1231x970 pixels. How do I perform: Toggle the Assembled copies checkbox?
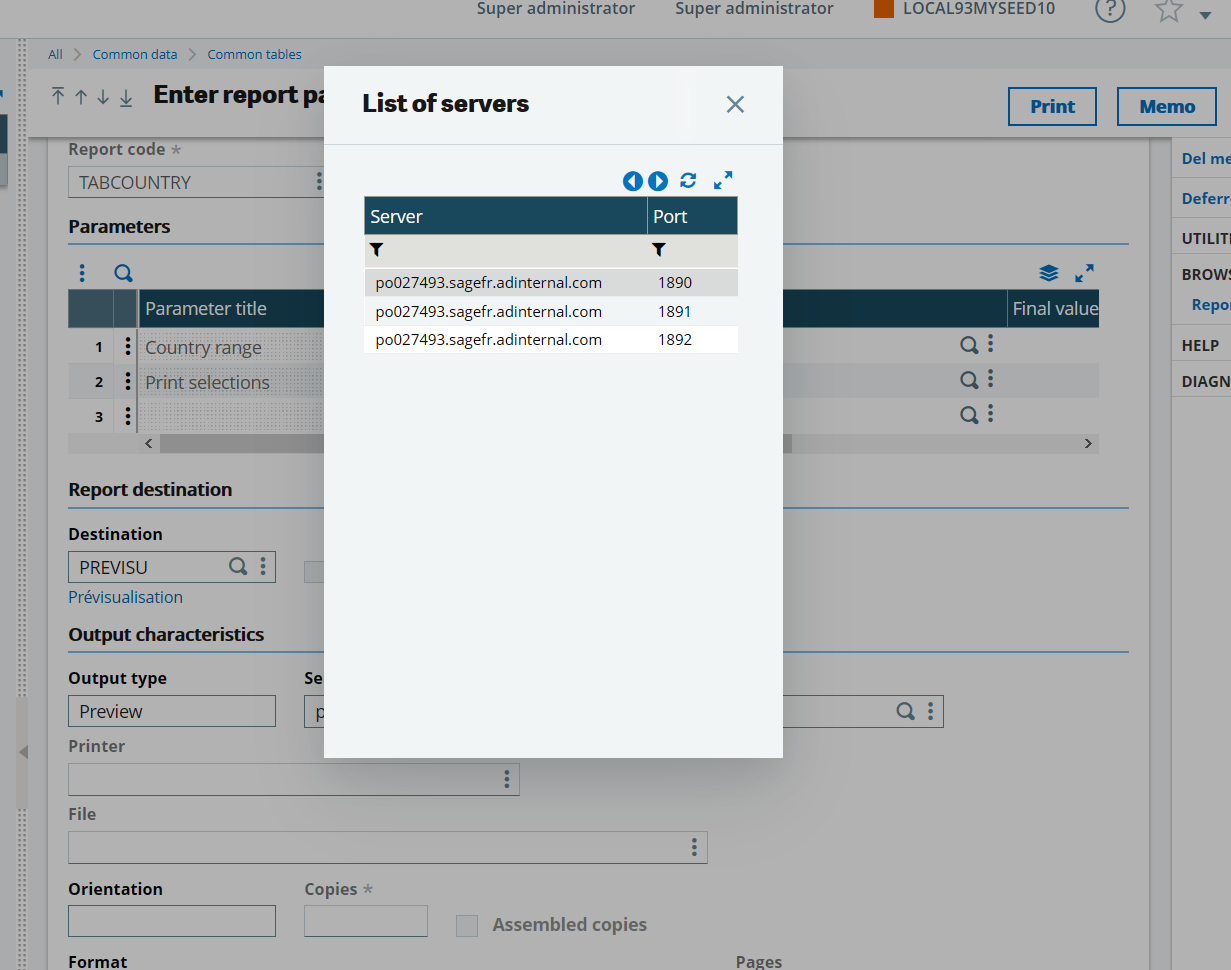pos(467,925)
